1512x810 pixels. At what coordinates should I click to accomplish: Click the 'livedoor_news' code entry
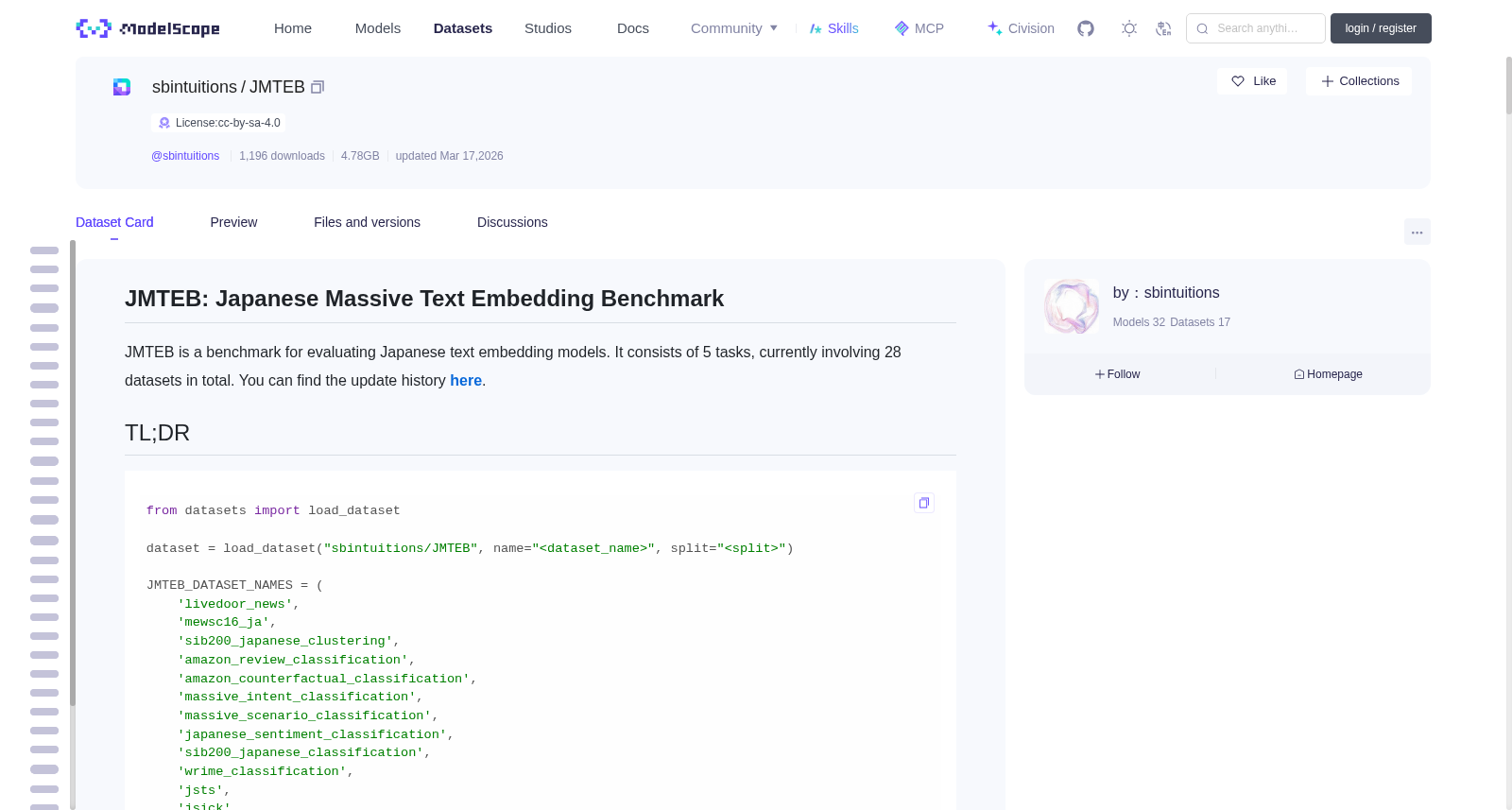click(235, 604)
